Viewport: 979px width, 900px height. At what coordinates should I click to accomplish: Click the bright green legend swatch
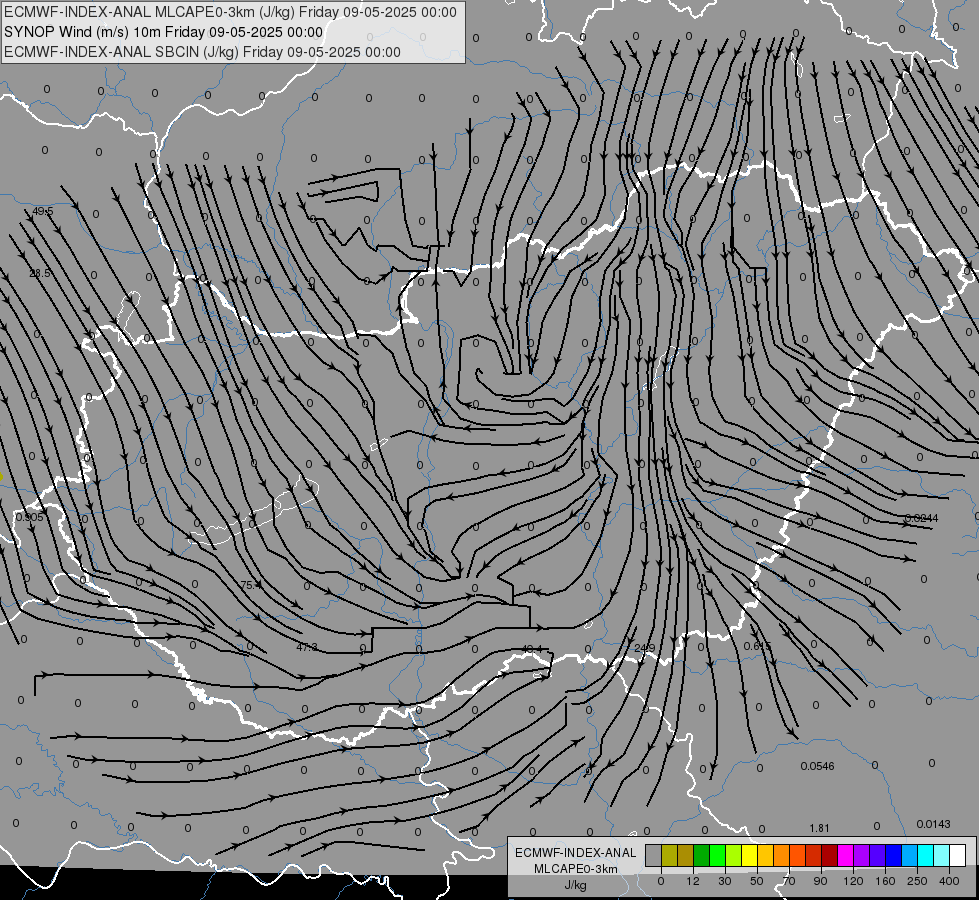[x=717, y=855]
